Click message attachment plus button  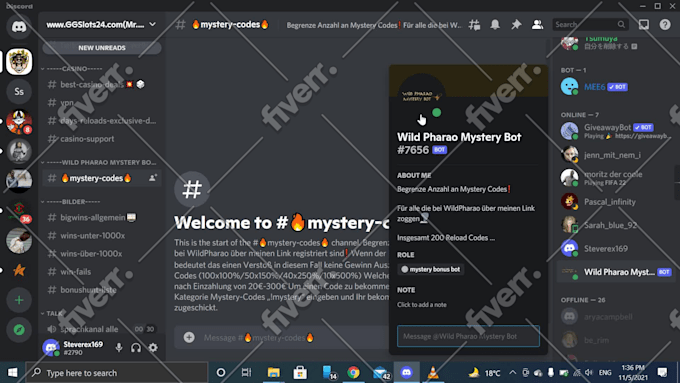coord(189,337)
